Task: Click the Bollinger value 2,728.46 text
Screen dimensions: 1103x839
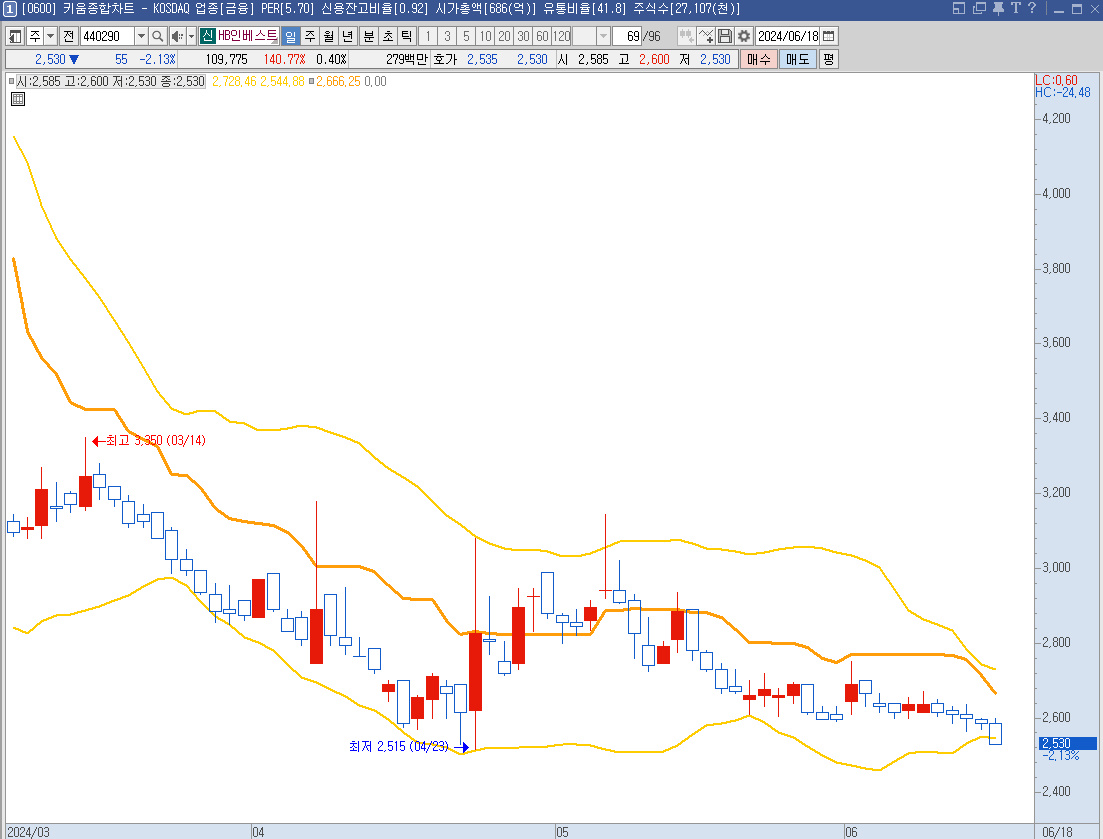Action: 234,81
